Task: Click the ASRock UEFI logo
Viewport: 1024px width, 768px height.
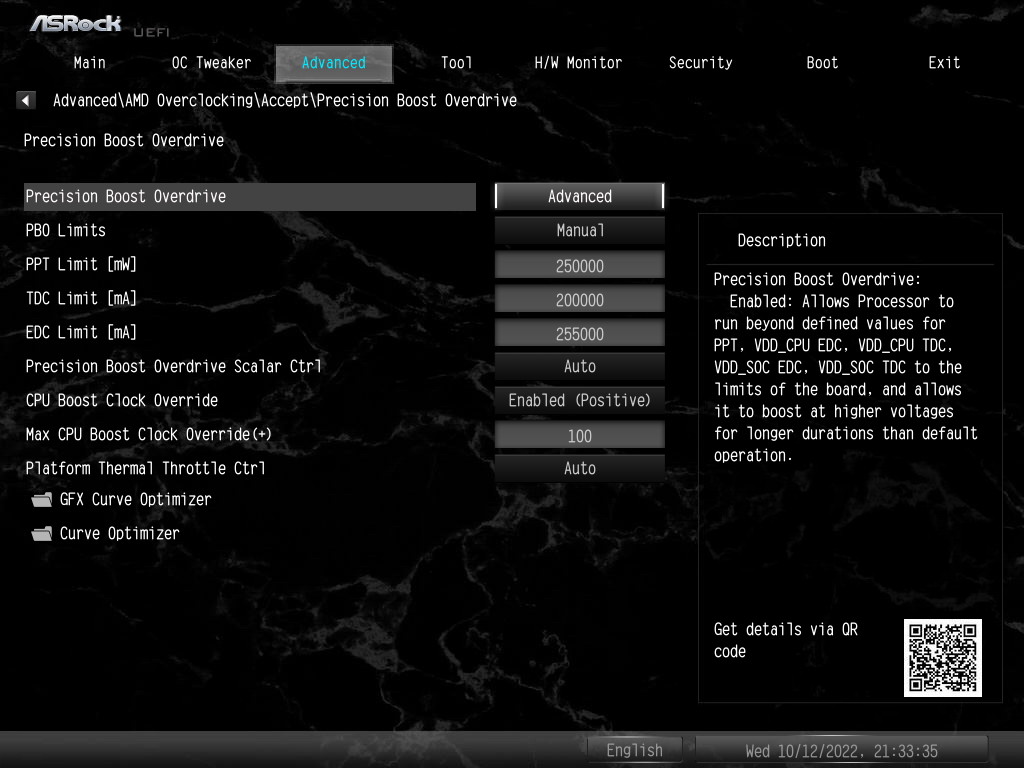Action: click(99, 25)
